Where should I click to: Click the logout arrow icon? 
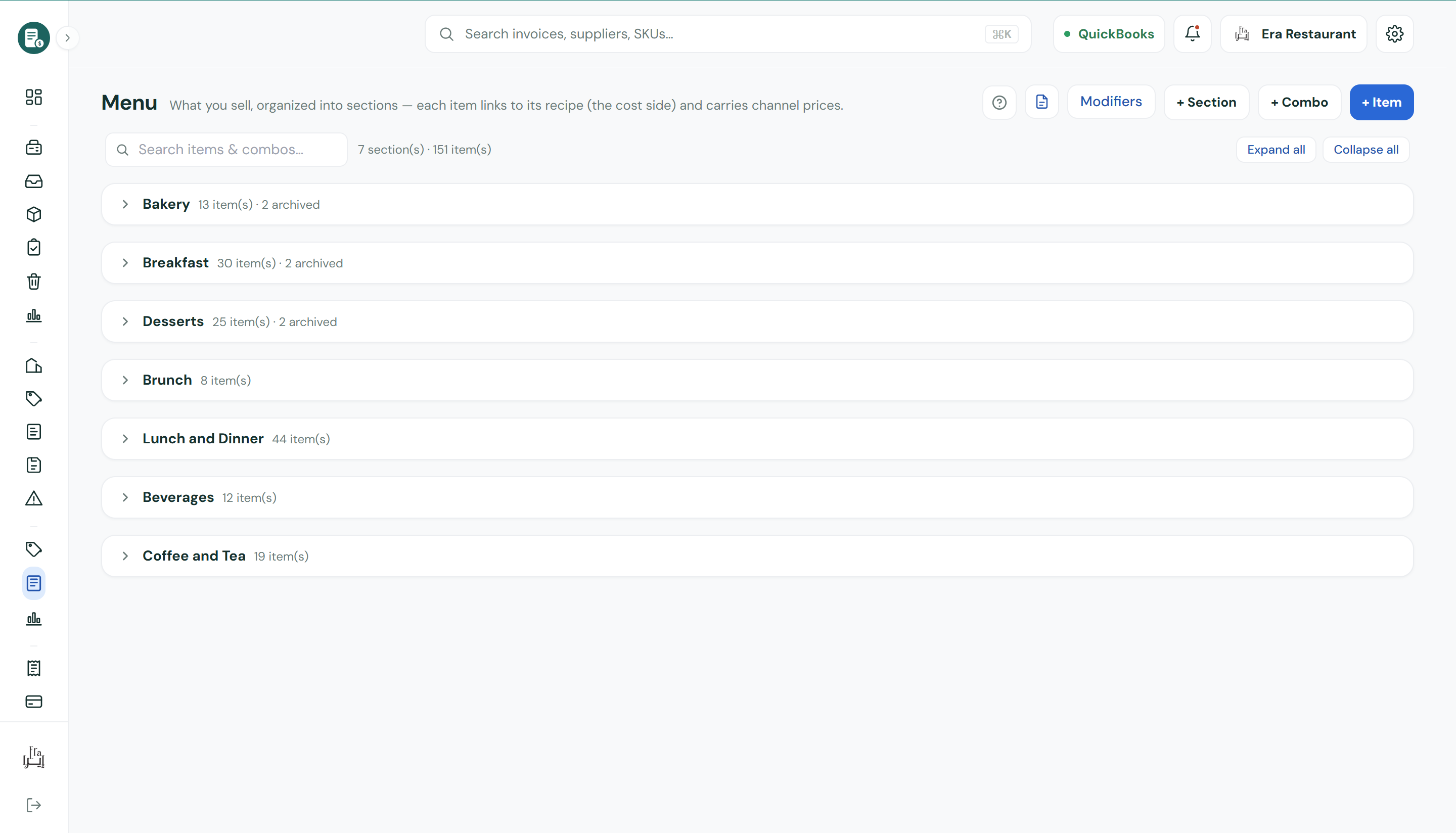34,805
